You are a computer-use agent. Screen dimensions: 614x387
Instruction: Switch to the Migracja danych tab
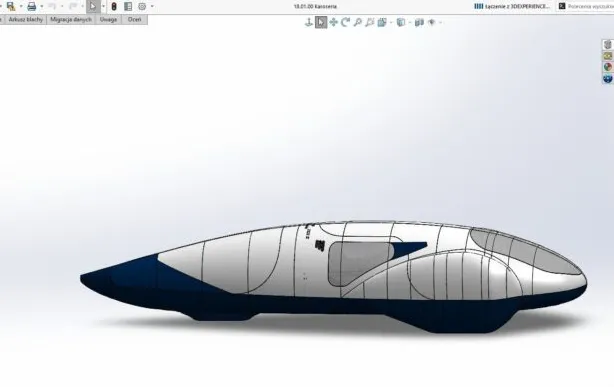(x=71, y=19)
